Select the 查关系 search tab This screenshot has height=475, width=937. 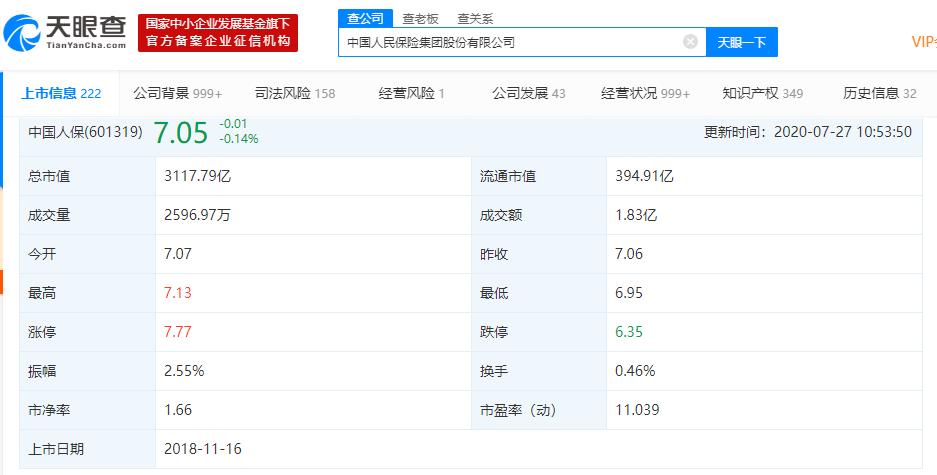coord(475,19)
